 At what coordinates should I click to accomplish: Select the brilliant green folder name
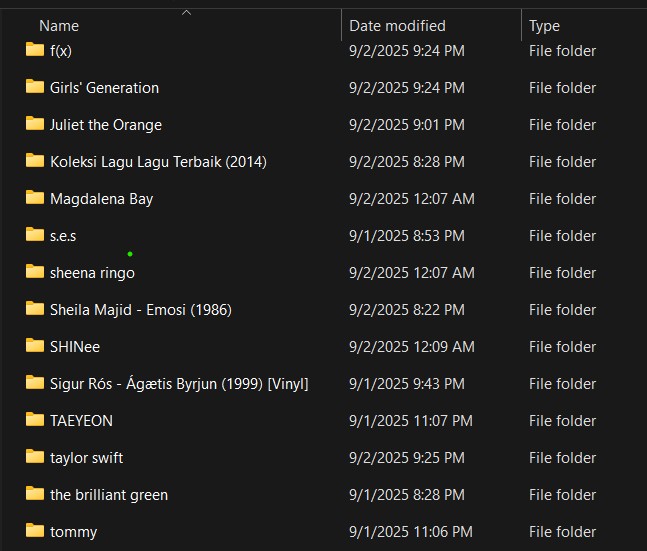click(109, 495)
